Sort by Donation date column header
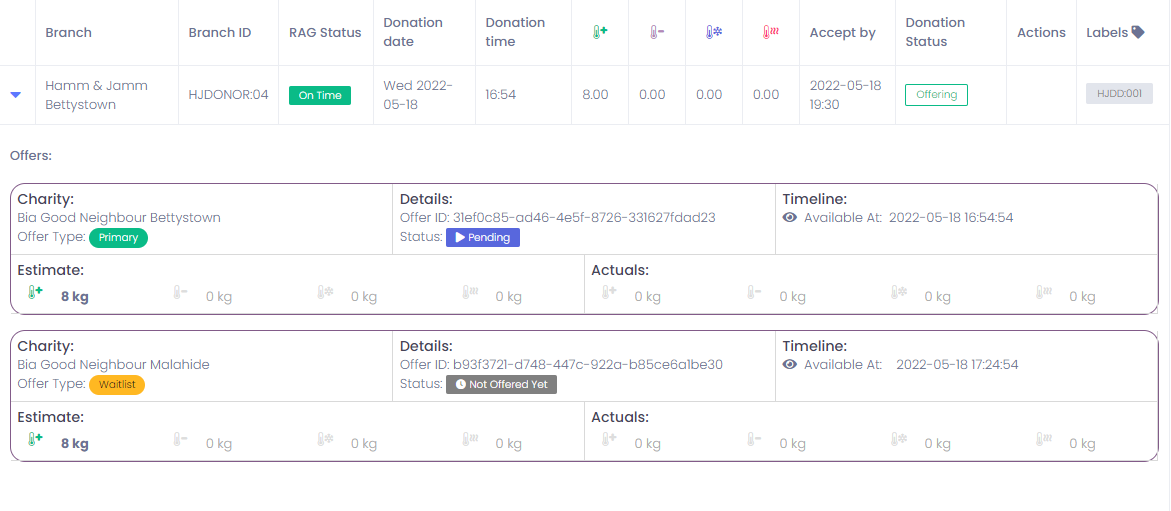 click(413, 32)
